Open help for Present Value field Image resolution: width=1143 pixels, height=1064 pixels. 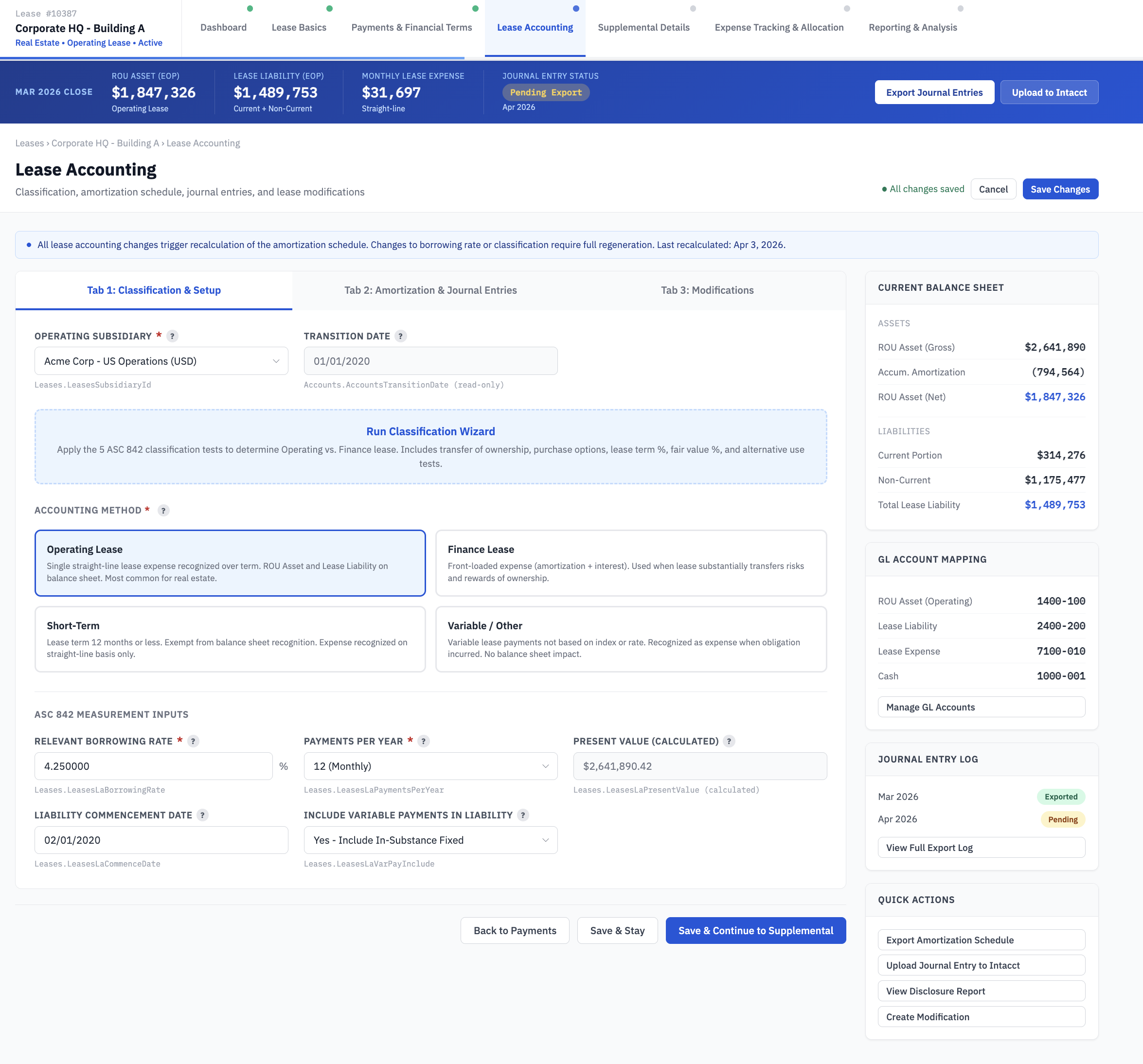[729, 741]
